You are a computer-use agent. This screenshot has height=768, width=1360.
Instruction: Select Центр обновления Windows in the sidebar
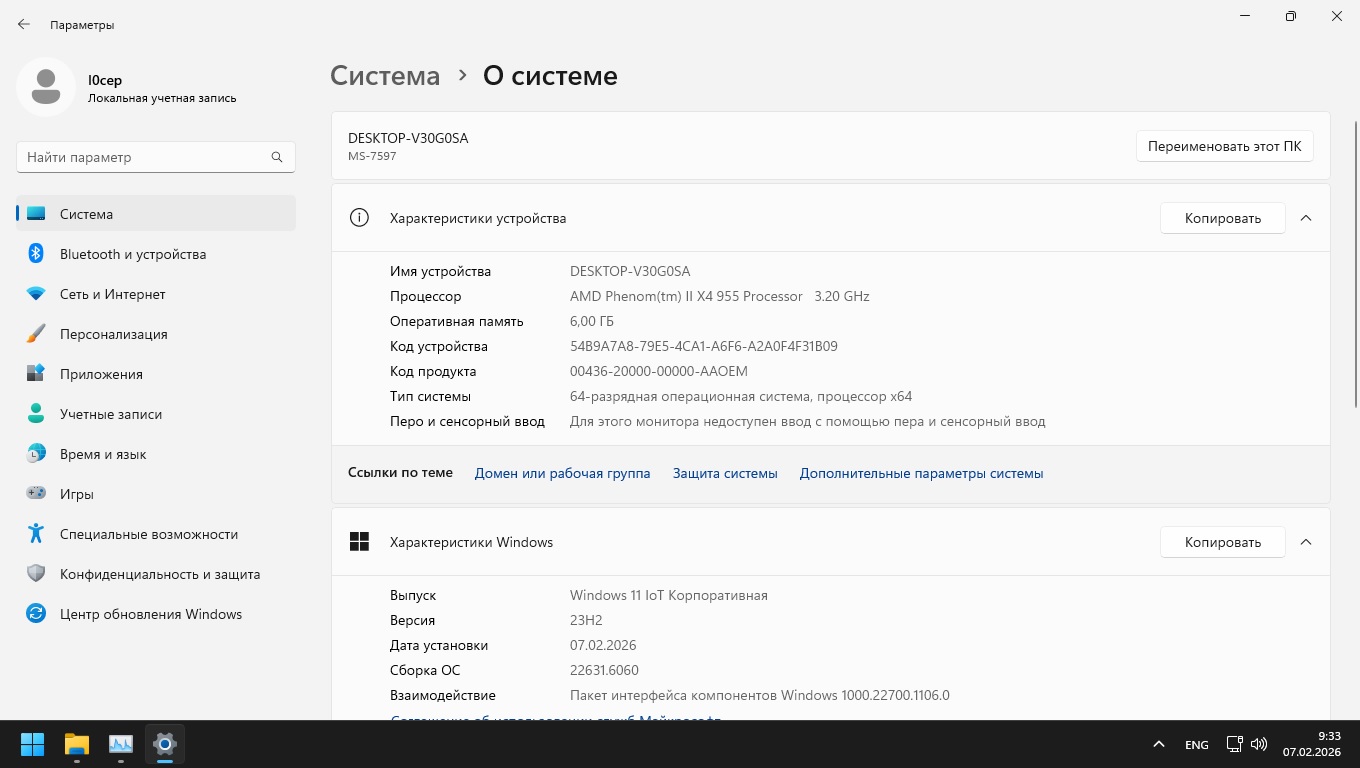[x=156, y=614]
